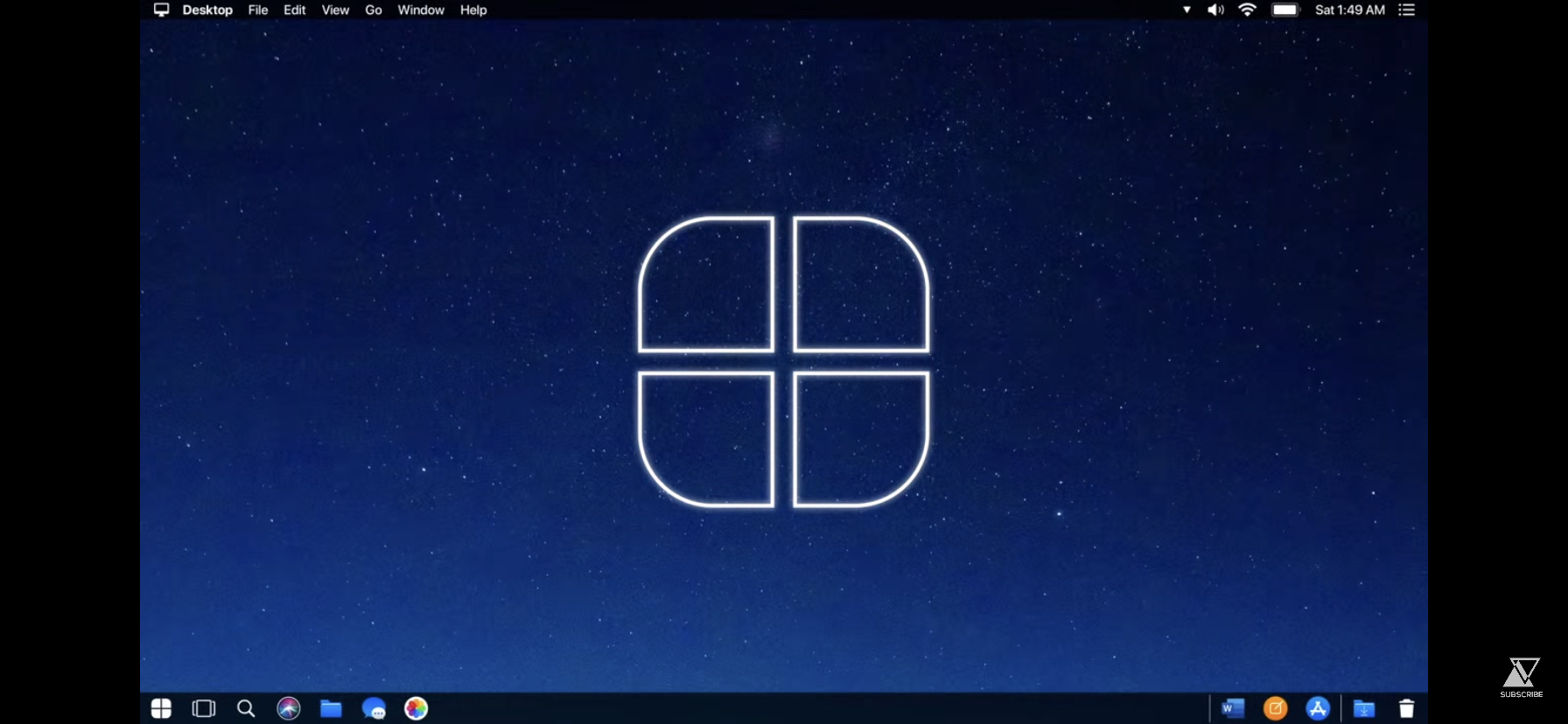Viewport: 1568px width, 724px height.
Task: Launch the App Store icon
Action: point(1318,708)
